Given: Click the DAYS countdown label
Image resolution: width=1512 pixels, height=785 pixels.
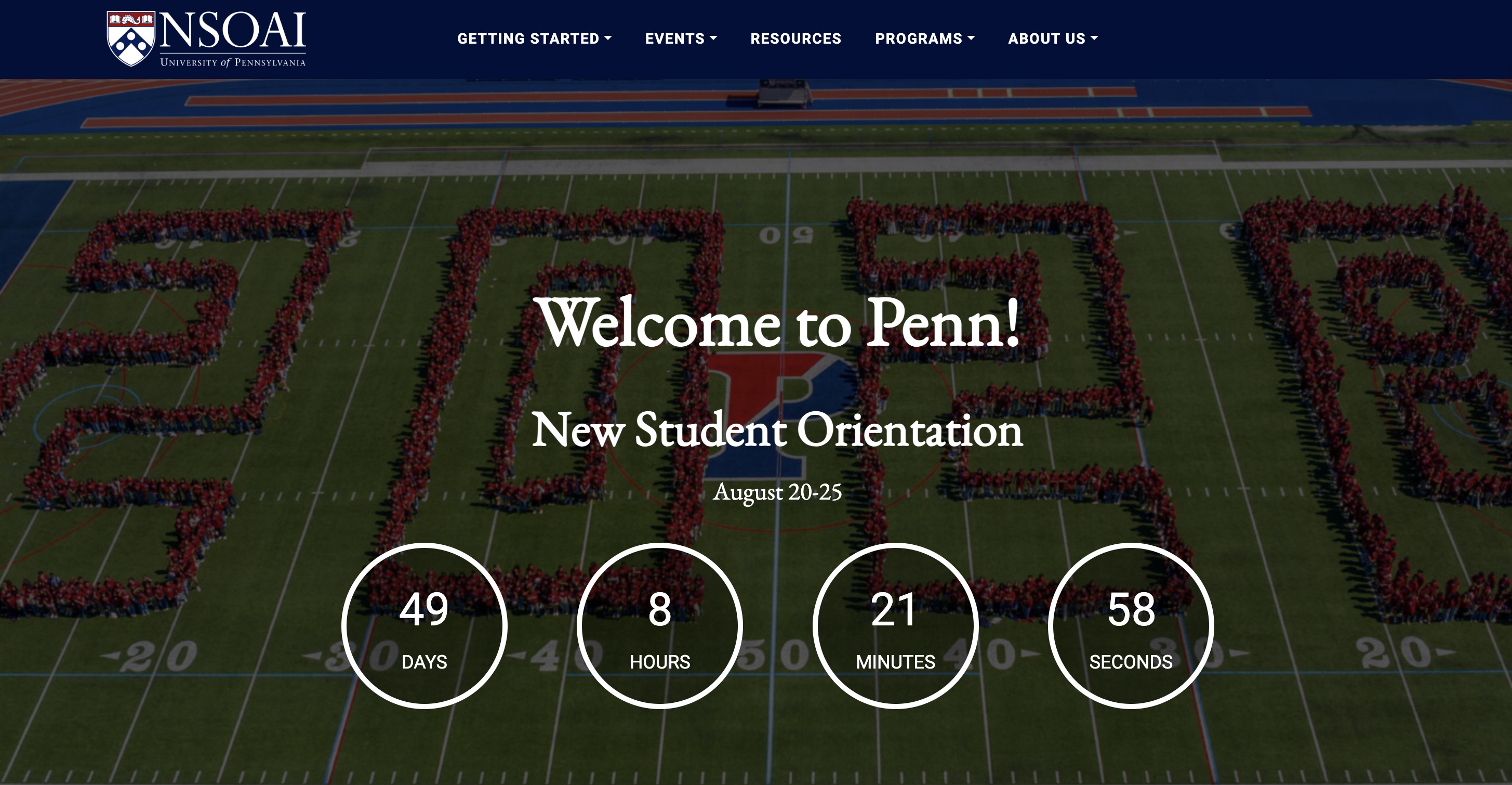Looking at the screenshot, I should click(425, 662).
